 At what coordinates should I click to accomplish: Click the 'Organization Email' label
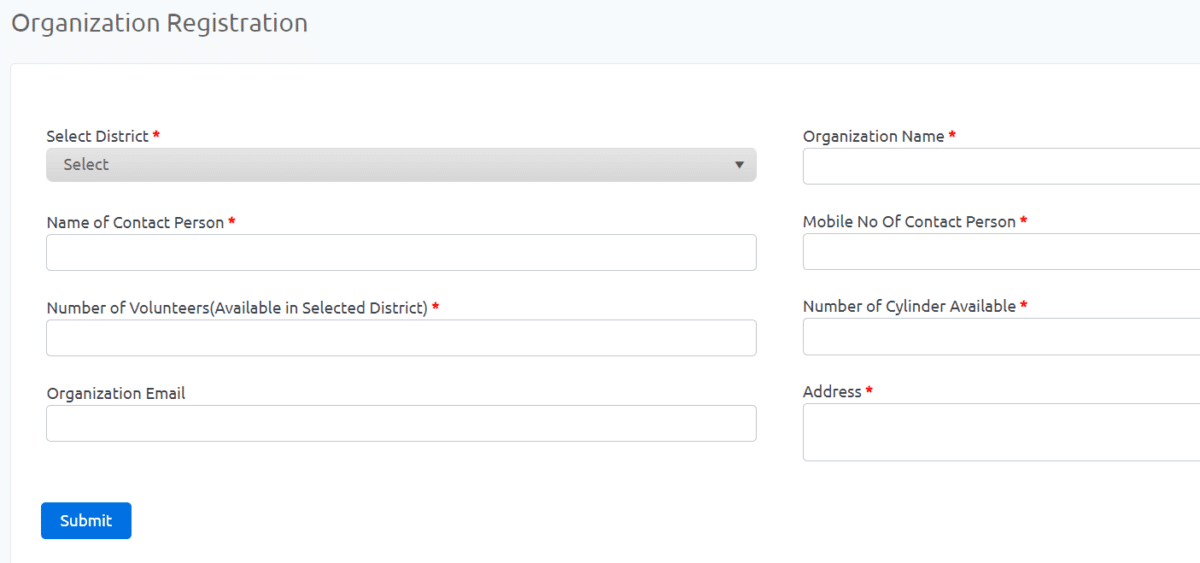click(x=116, y=394)
